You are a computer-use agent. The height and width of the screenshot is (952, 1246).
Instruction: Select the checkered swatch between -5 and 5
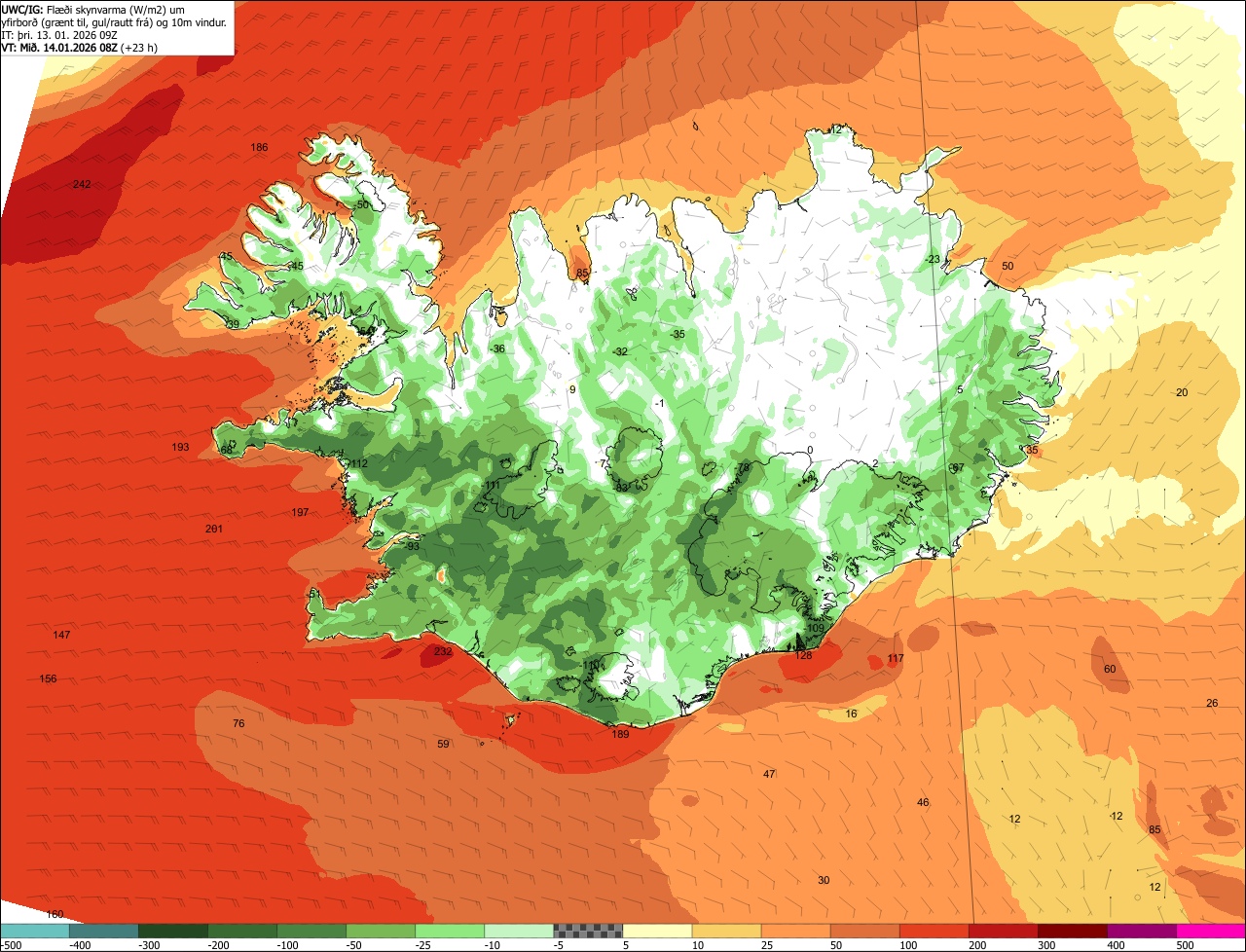coord(587,931)
